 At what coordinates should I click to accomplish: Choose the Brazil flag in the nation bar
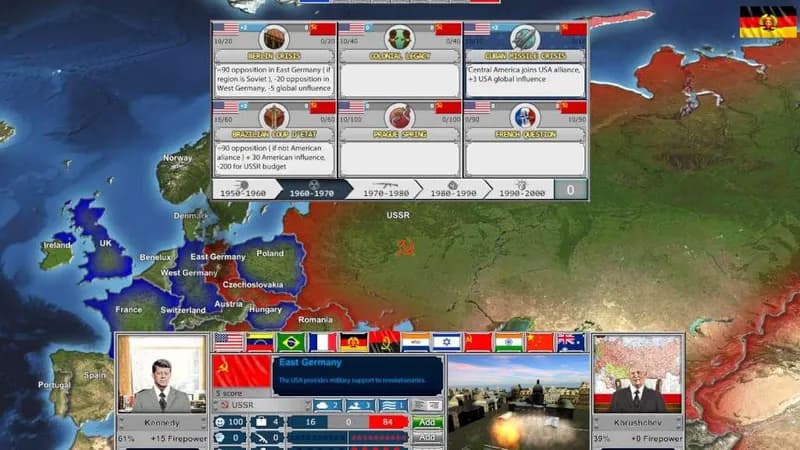(291, 342)
